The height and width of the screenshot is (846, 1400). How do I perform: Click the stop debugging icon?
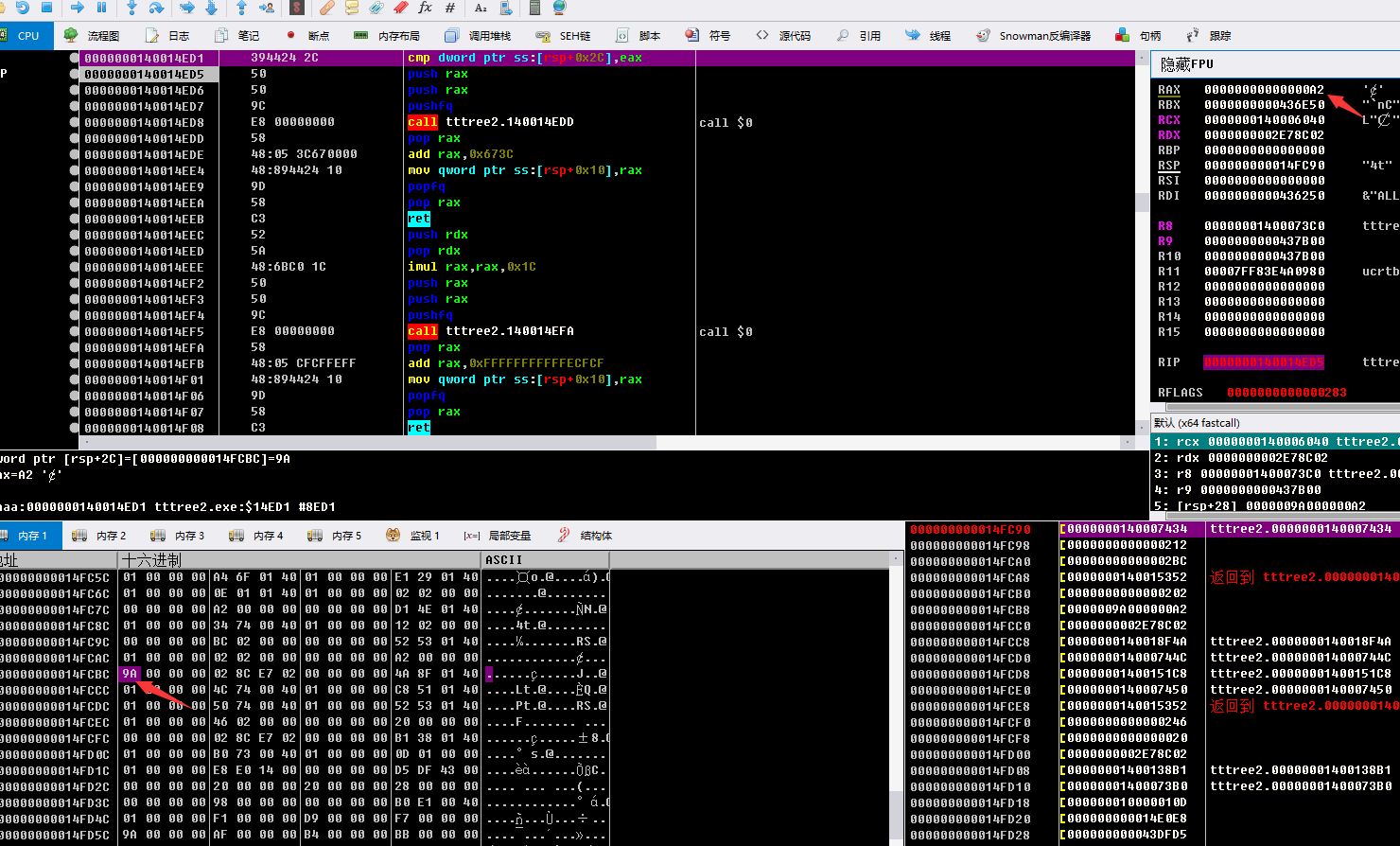46,8
